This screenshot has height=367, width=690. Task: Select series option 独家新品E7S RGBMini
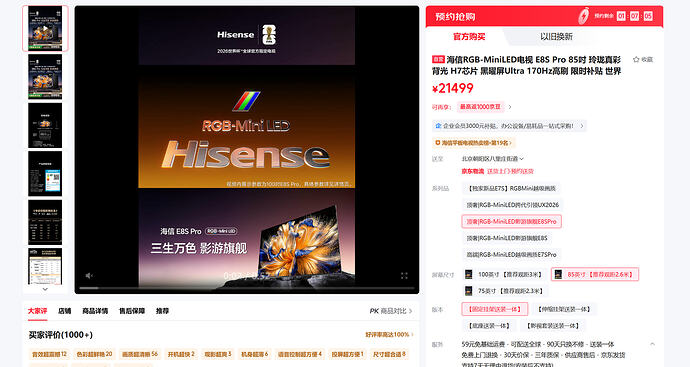[x=511, y=188]
